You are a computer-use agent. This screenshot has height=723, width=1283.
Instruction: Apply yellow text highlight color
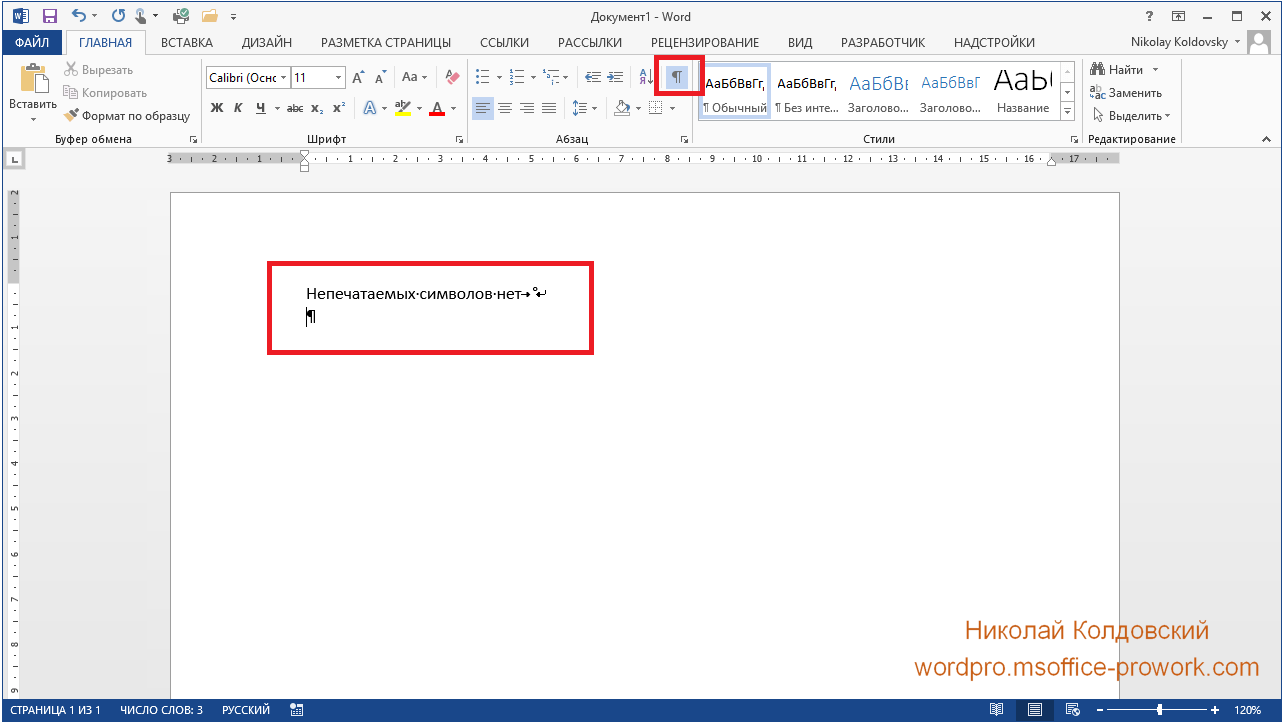click(x=403, y=108)
